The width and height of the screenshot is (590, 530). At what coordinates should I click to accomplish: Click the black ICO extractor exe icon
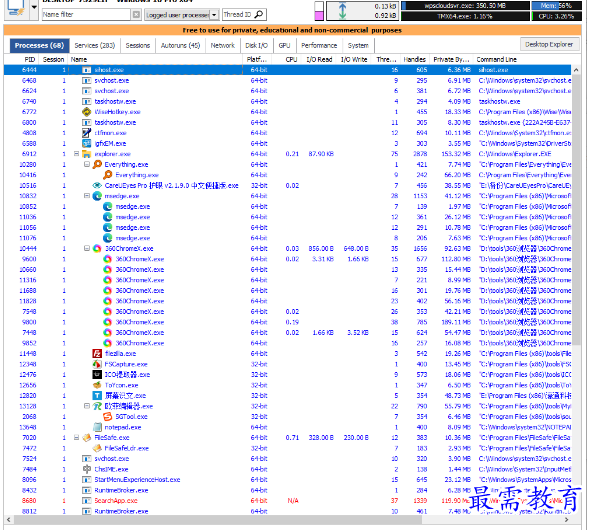pos(97,375)
